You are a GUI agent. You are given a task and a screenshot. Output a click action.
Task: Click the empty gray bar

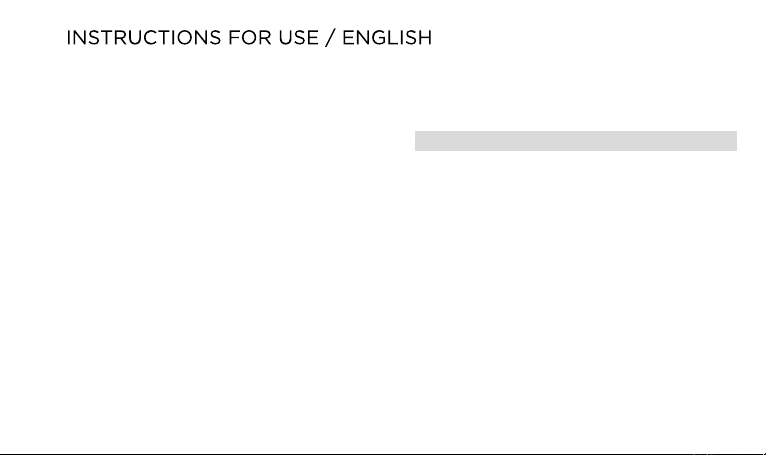point(576,141)
